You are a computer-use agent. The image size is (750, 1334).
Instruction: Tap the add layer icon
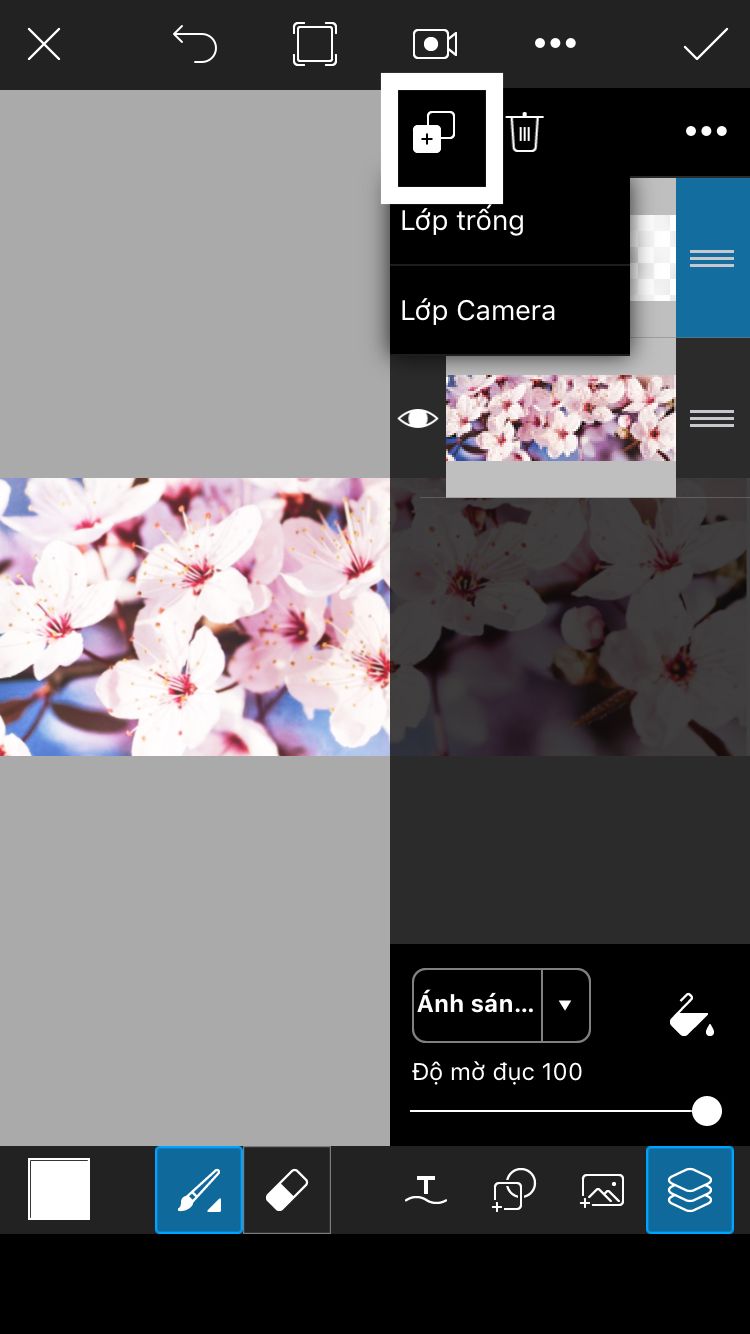(x=435, y=133)
